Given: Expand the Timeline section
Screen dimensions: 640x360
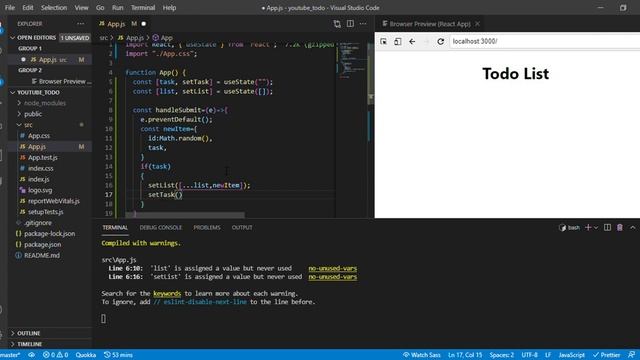Looking at the screenshot, I should [50, 344].
